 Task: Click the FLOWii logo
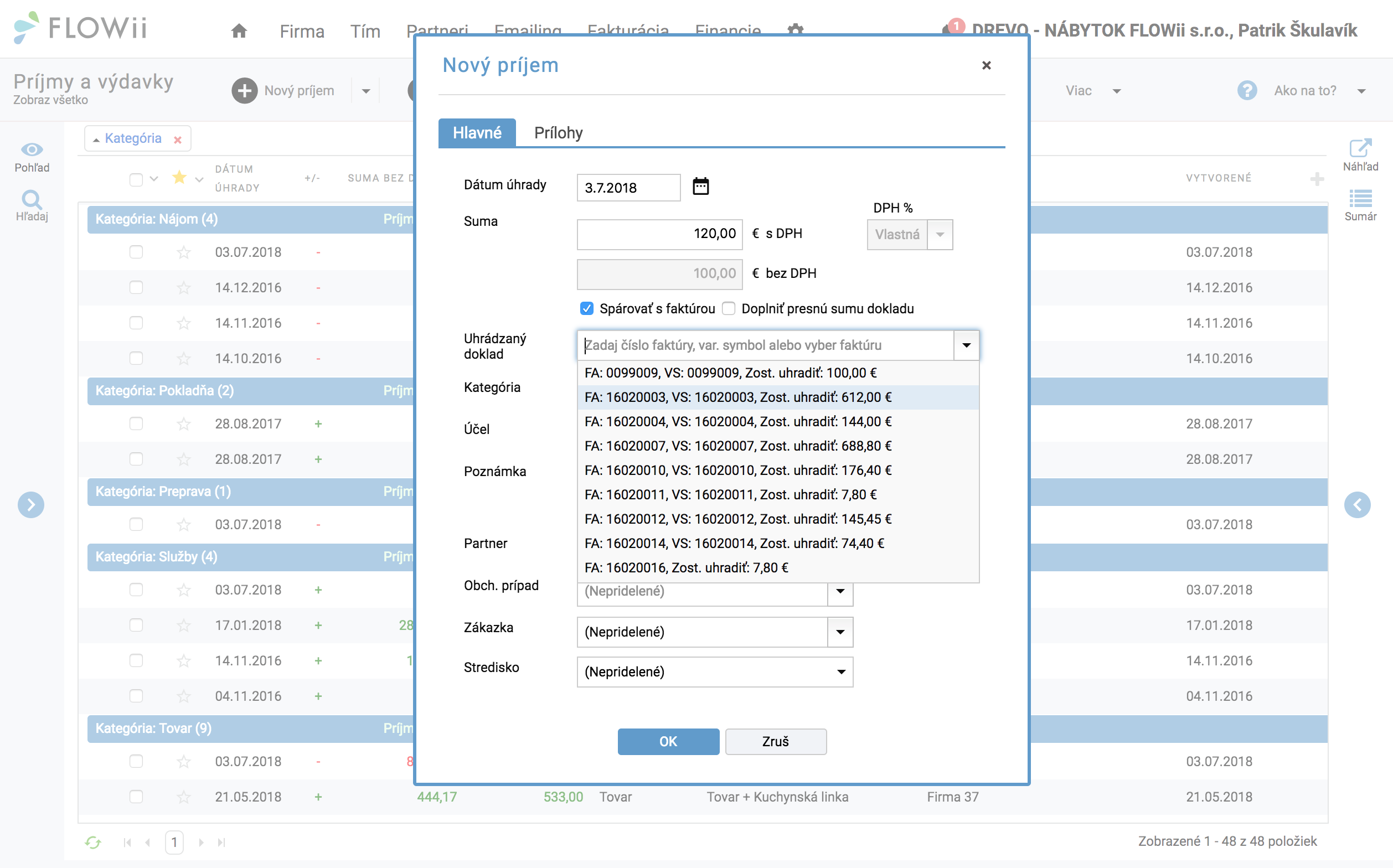pos(80,28)
